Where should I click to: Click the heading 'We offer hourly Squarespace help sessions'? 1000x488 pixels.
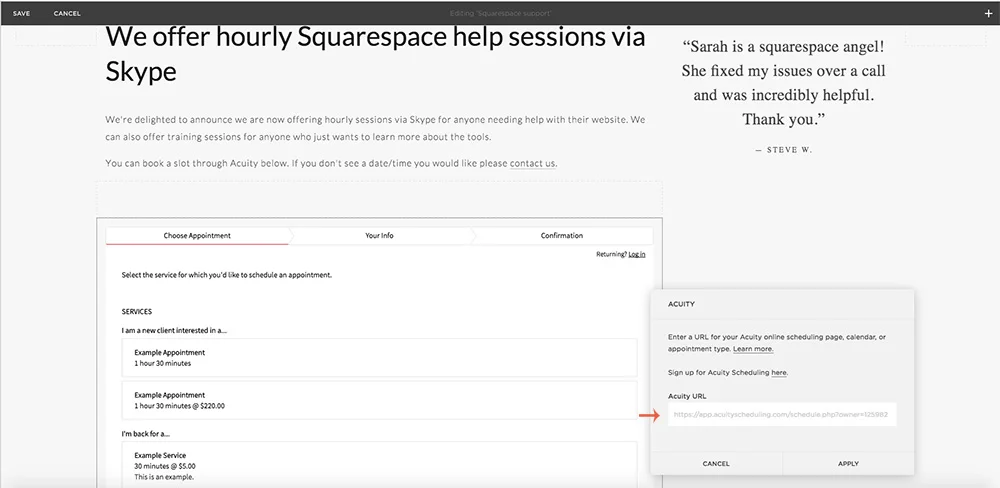click(376, 54)
